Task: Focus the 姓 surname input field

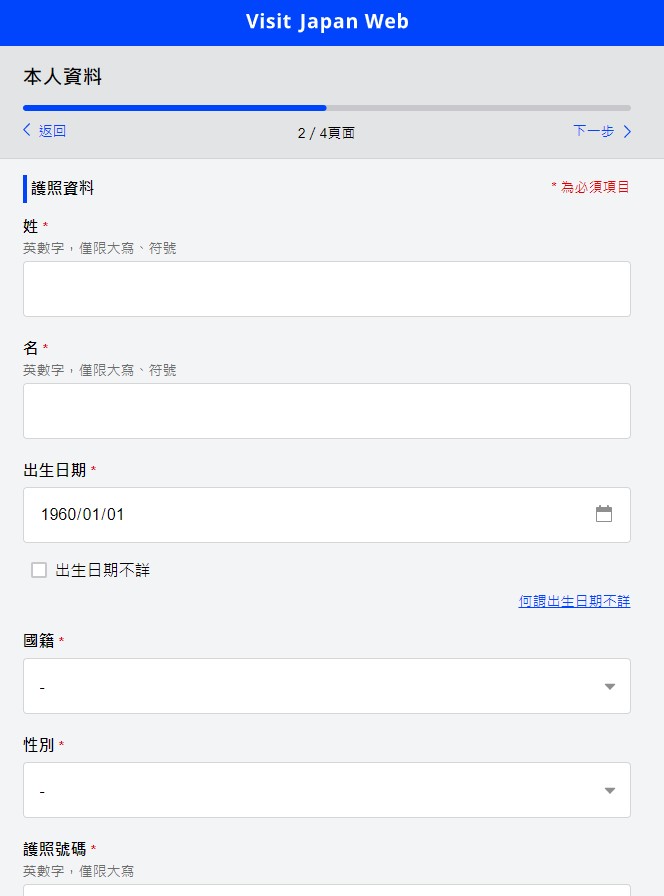Action: pyautogui.click(x=326, y=289)
